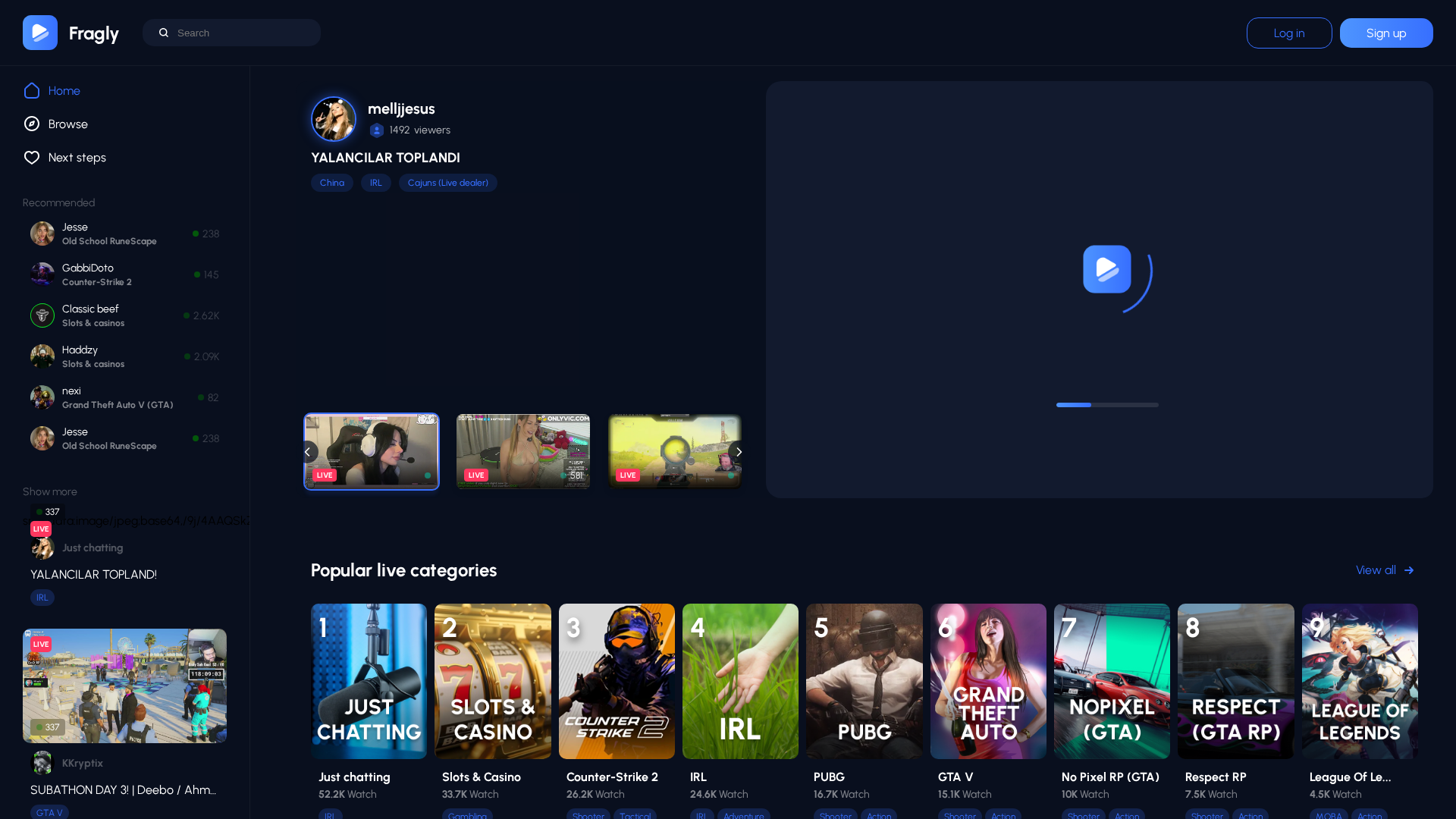The height and width of the screenshot is (819, 1456).
Task: Select the IRL tag in the sidebar
Action: tap(42, 598)
